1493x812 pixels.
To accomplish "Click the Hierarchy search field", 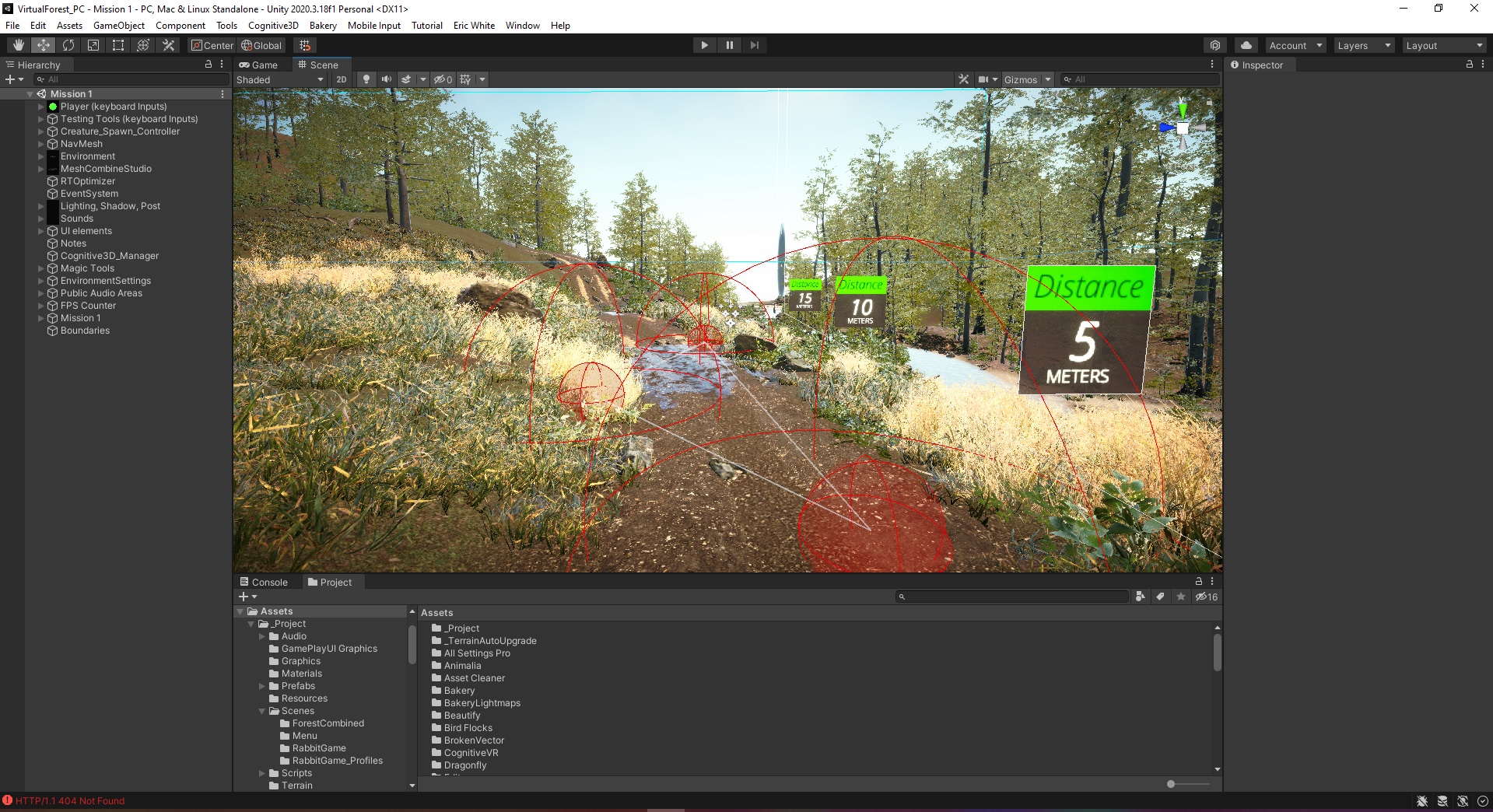I will (x=131, y=79).
